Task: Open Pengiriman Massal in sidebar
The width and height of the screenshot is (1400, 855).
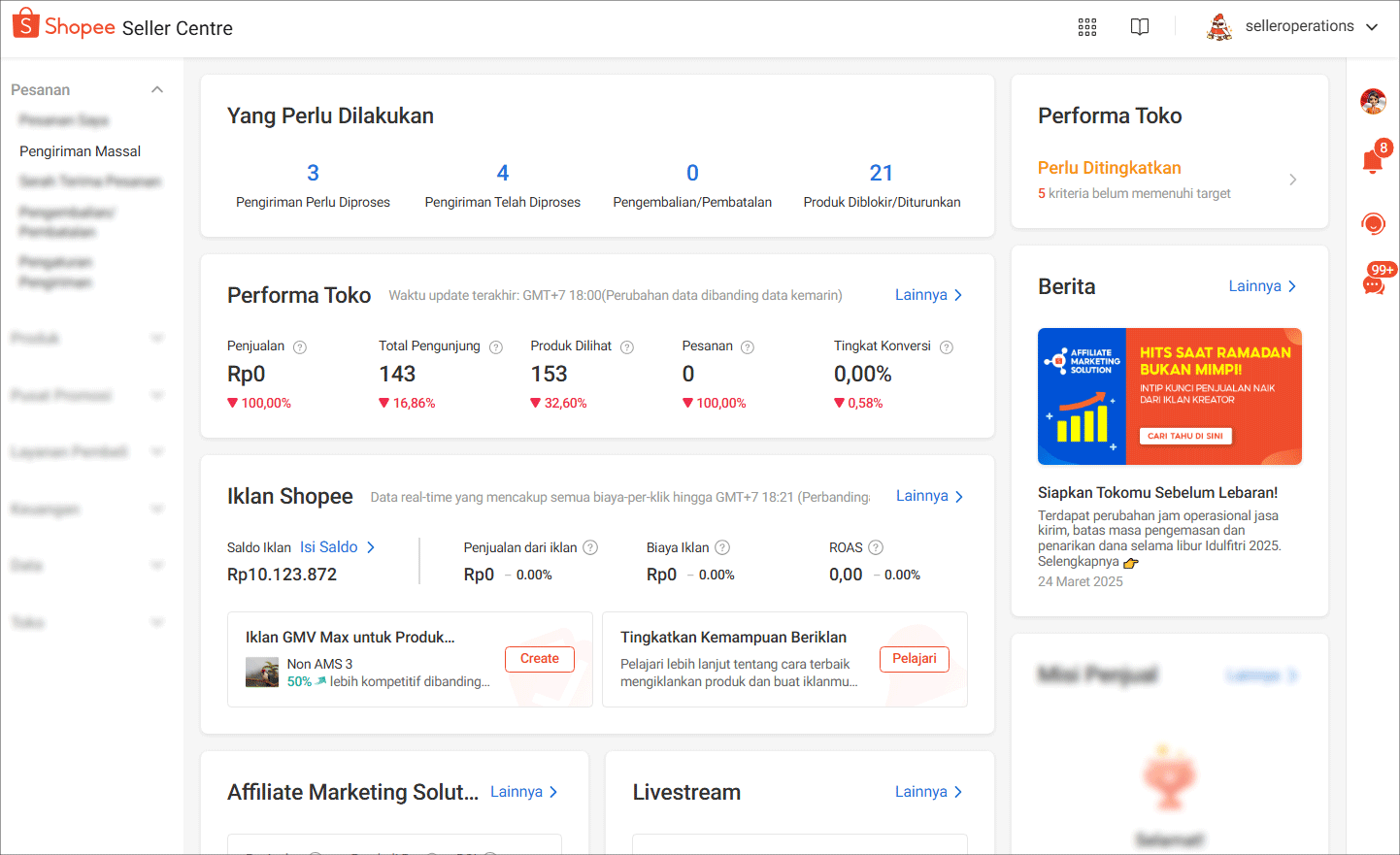Action: pyautogui.click(x=81, y=151)
